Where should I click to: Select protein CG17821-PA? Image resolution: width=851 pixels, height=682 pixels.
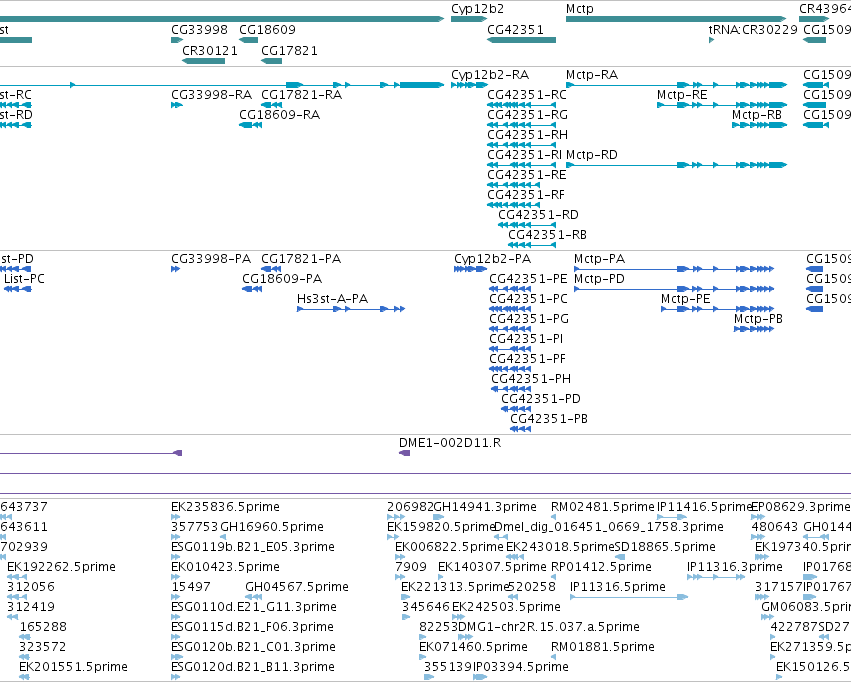click(x=271, y=269)
